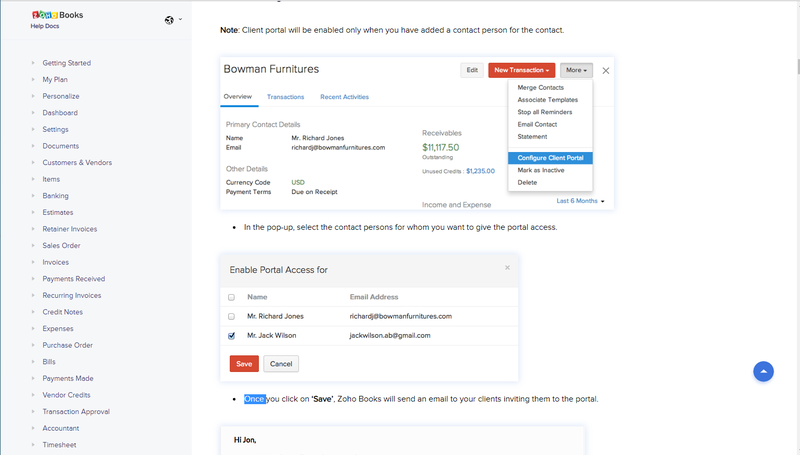Open the globe language selector
The height and width of the screenshot is (455, 800).
169,20
